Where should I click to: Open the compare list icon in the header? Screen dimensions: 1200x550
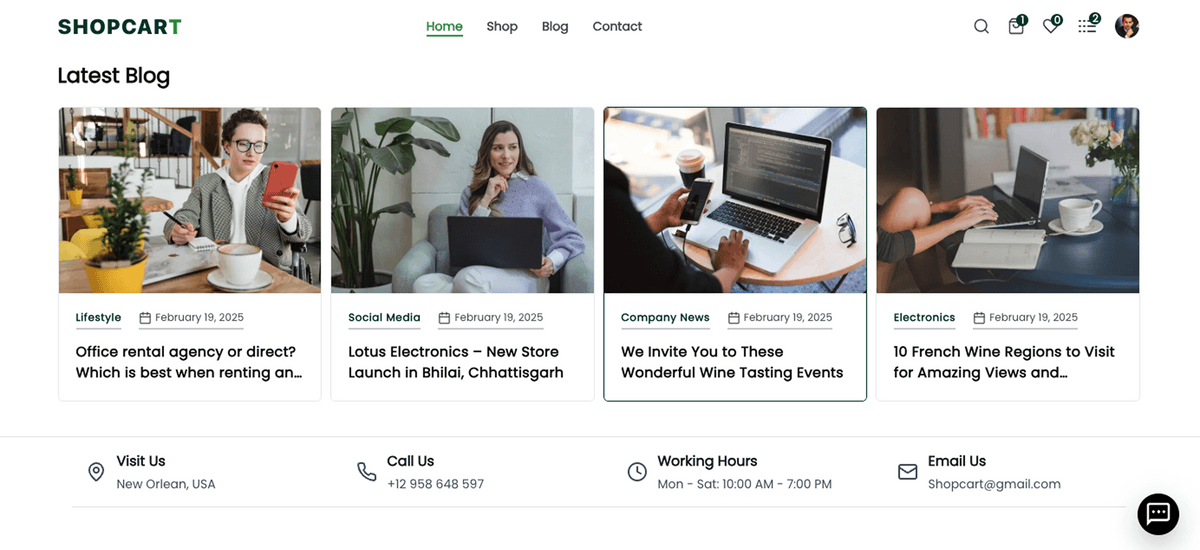[x=1087, y=27]
